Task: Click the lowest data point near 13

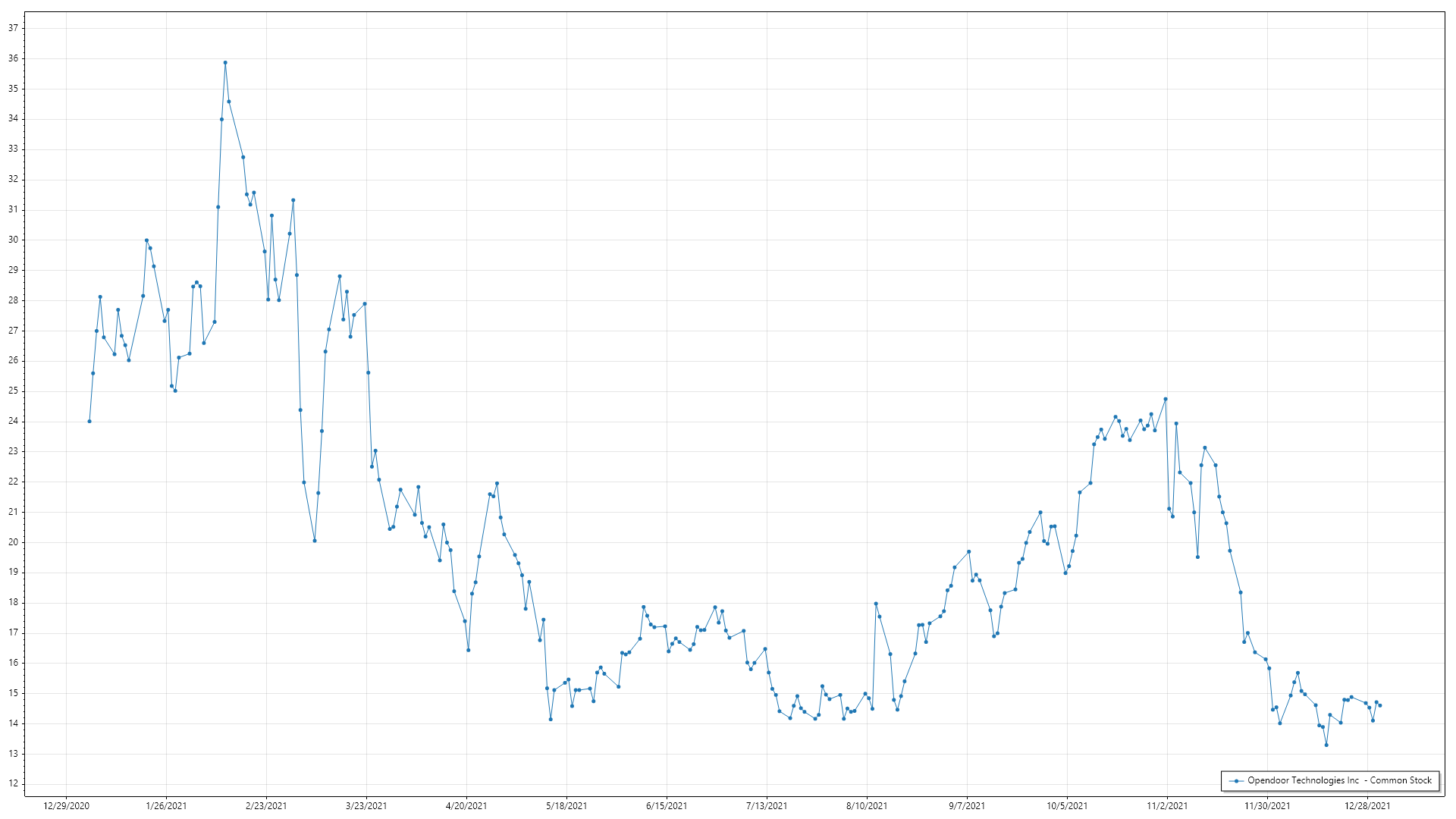Action: [1326, 745]
